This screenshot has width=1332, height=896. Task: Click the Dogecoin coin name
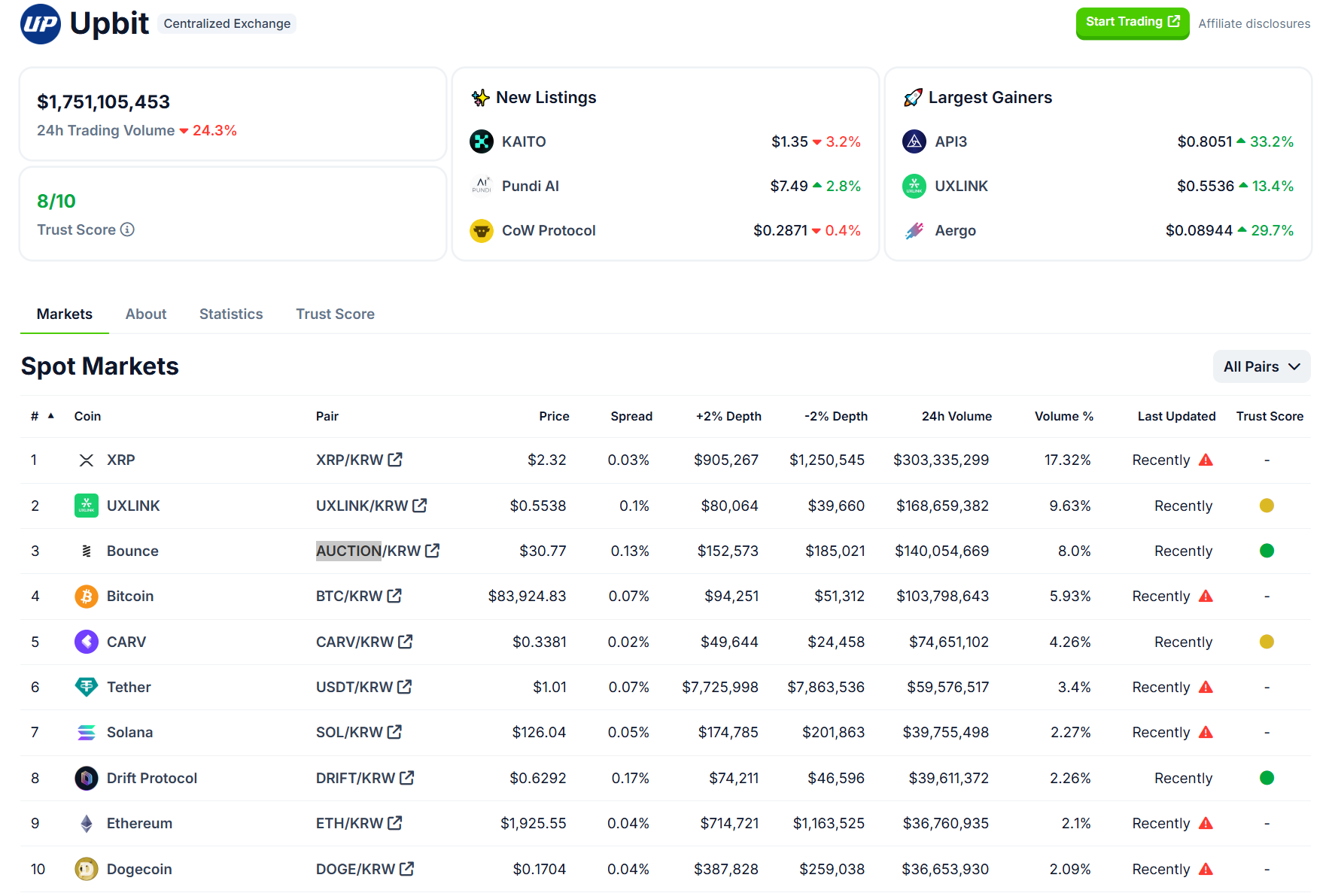pos(138,869)
